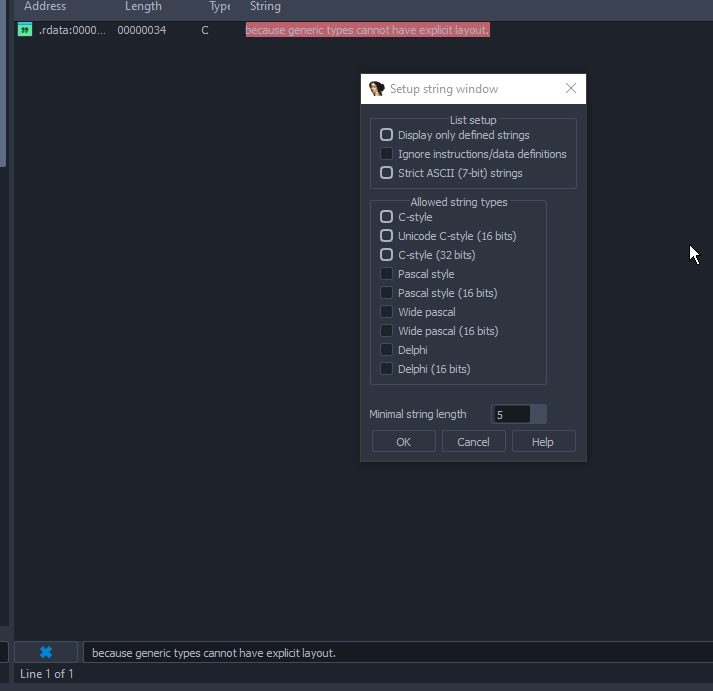Check the plain Wide pascal option
The height and width of the screenshot is (691, 713).
pyautogui.click(x=387, y=312)
